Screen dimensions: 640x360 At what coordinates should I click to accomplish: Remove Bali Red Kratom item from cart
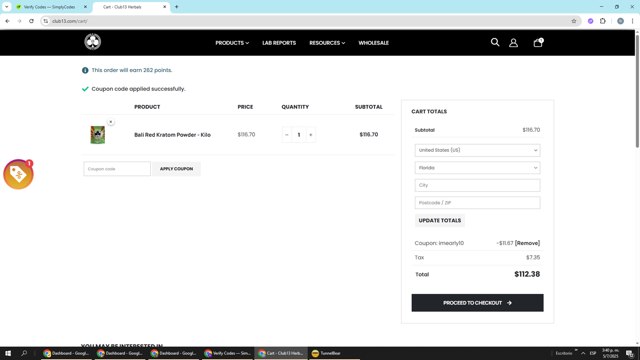(x=111, y=122)
